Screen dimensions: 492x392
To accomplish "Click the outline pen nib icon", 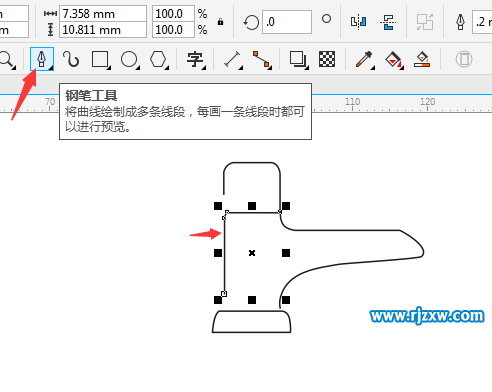I will click(461, 22).
